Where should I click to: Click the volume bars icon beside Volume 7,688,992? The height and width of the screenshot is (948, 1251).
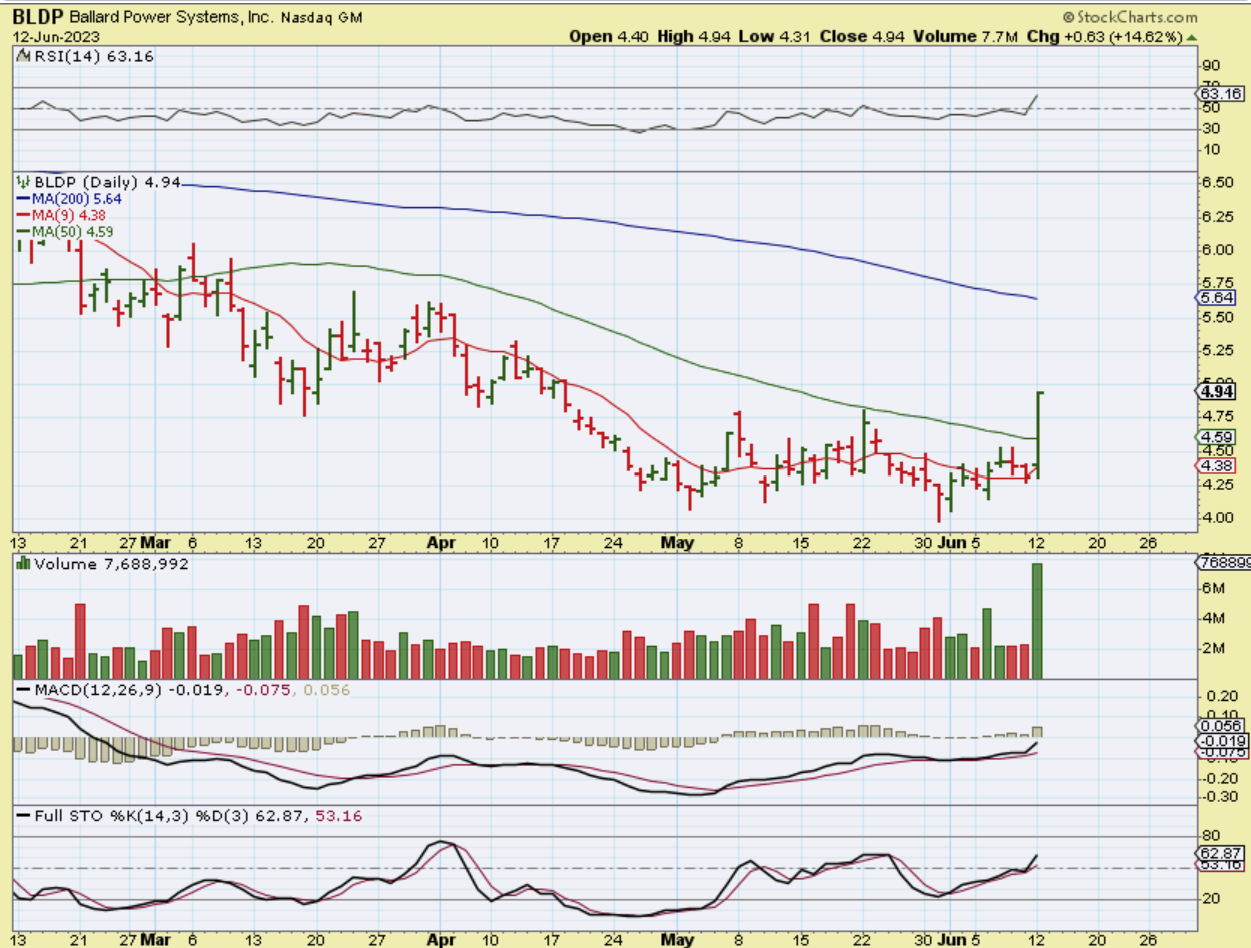tap(24, 564)
